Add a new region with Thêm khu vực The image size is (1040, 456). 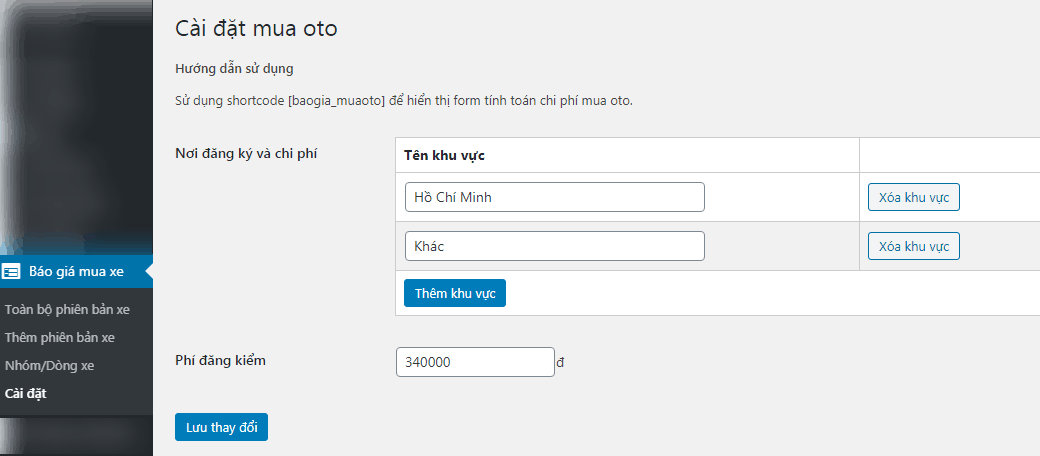[454, 293]
